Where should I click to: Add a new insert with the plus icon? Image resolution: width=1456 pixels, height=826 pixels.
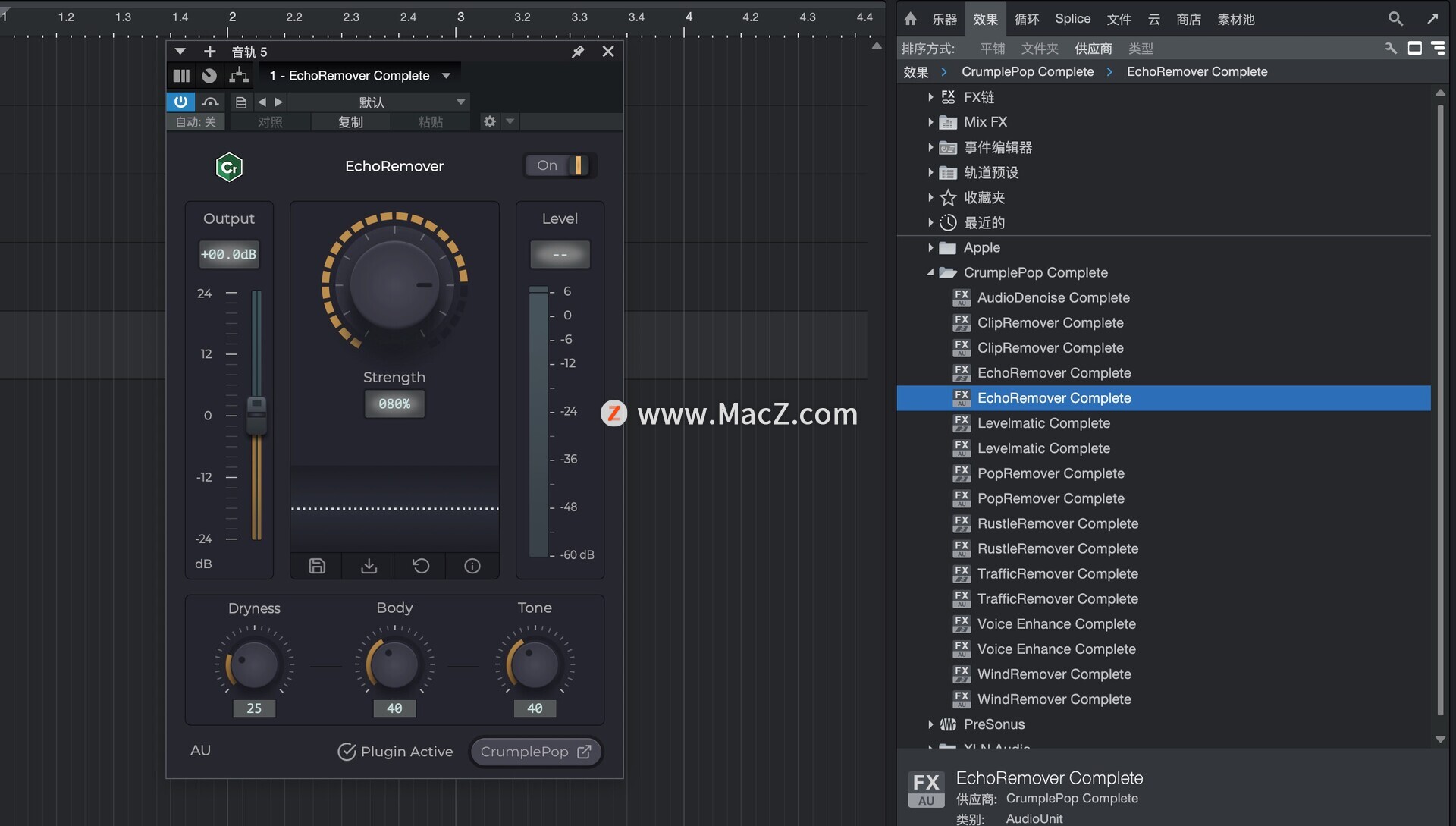[x=209, y=52]
